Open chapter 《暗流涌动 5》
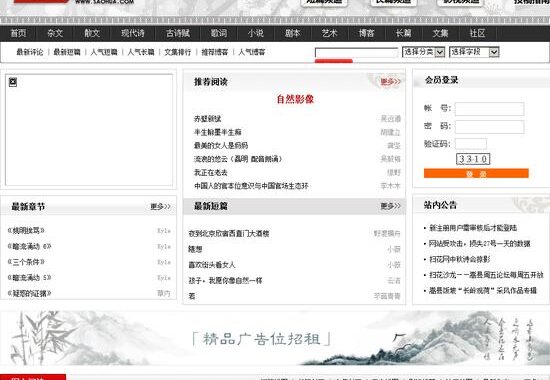550x380 pixels. coord(29,278)
